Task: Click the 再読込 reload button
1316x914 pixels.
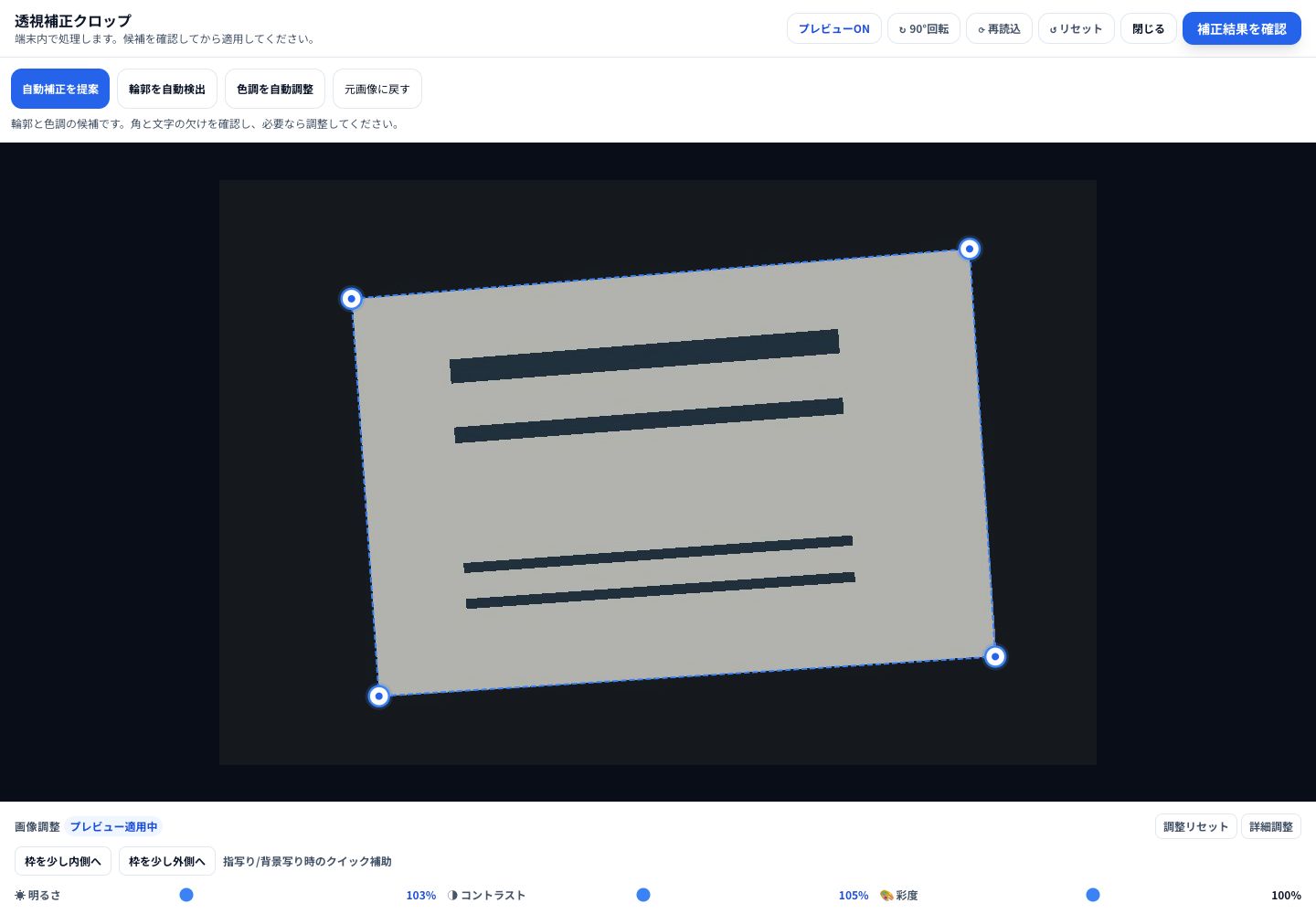Action: coord(999,28)
